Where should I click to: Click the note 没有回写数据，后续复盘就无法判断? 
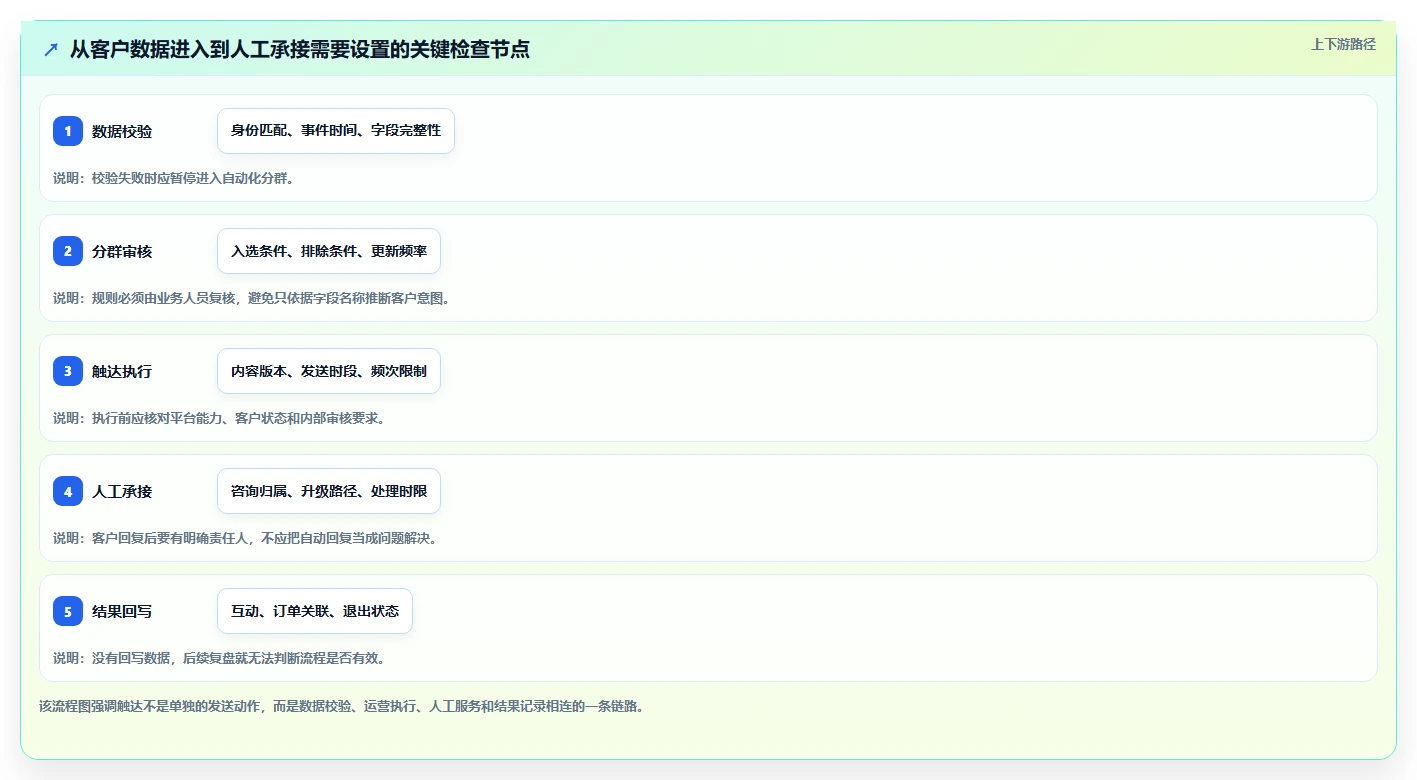[x=219, y=658]
